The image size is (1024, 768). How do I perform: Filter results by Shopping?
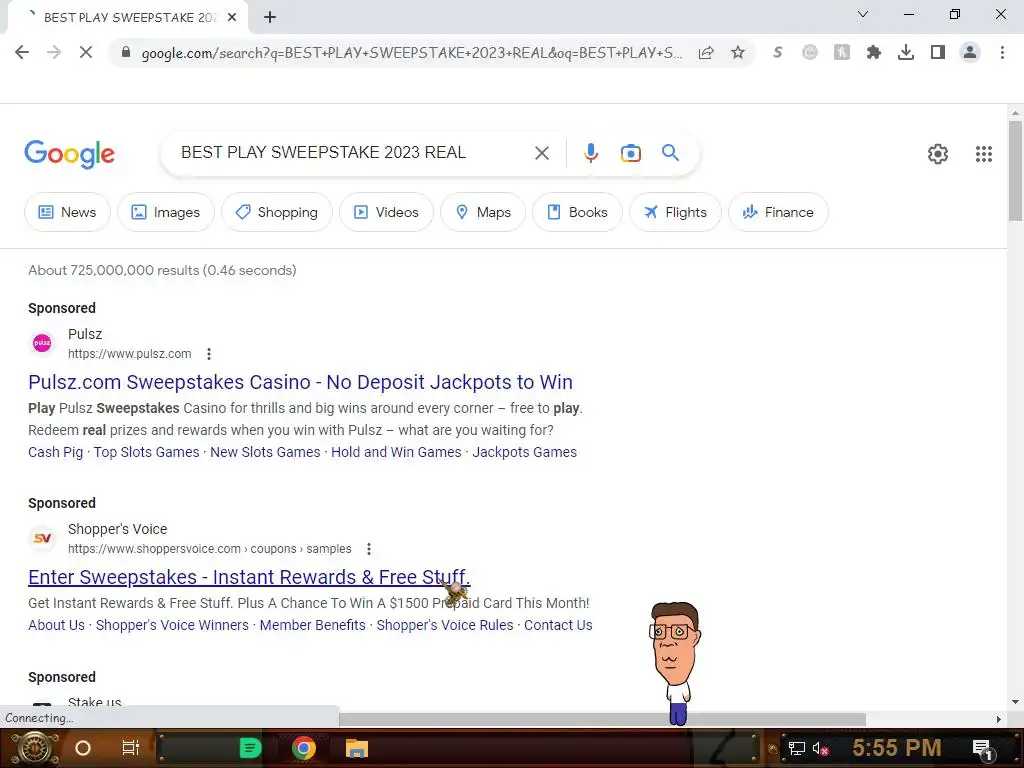tap(277, 212)
